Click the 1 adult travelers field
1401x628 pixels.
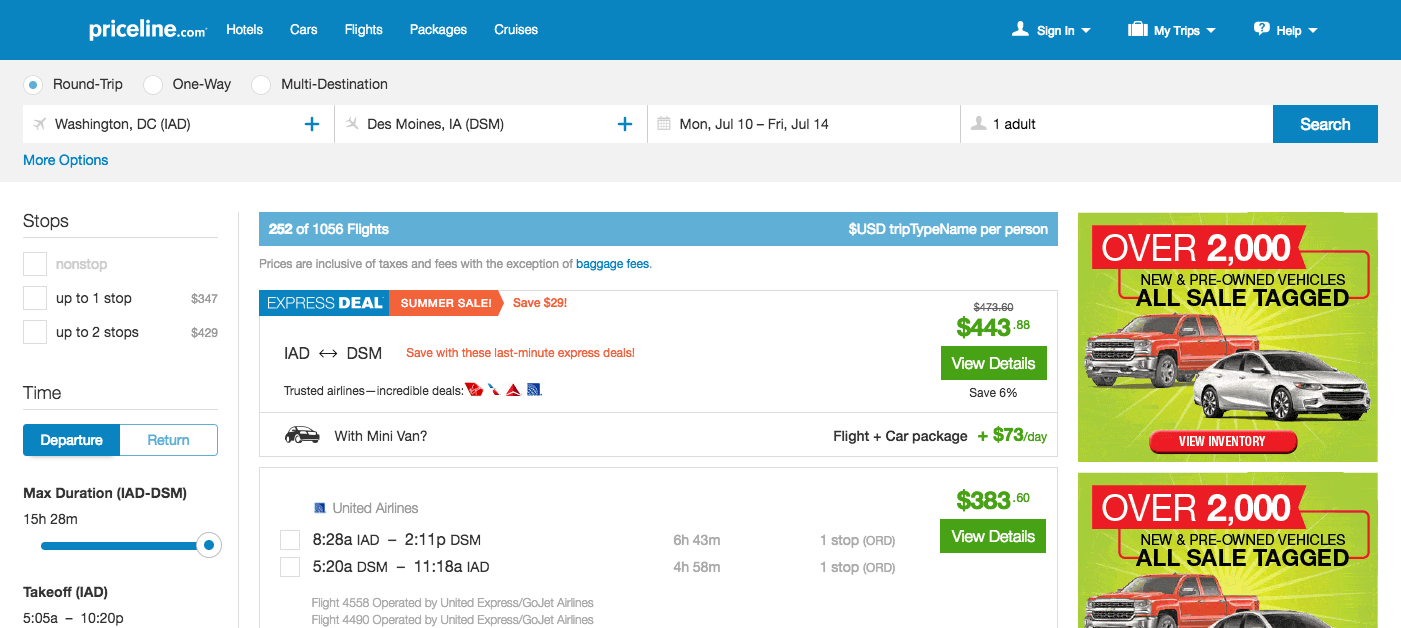click(1117, 124)
